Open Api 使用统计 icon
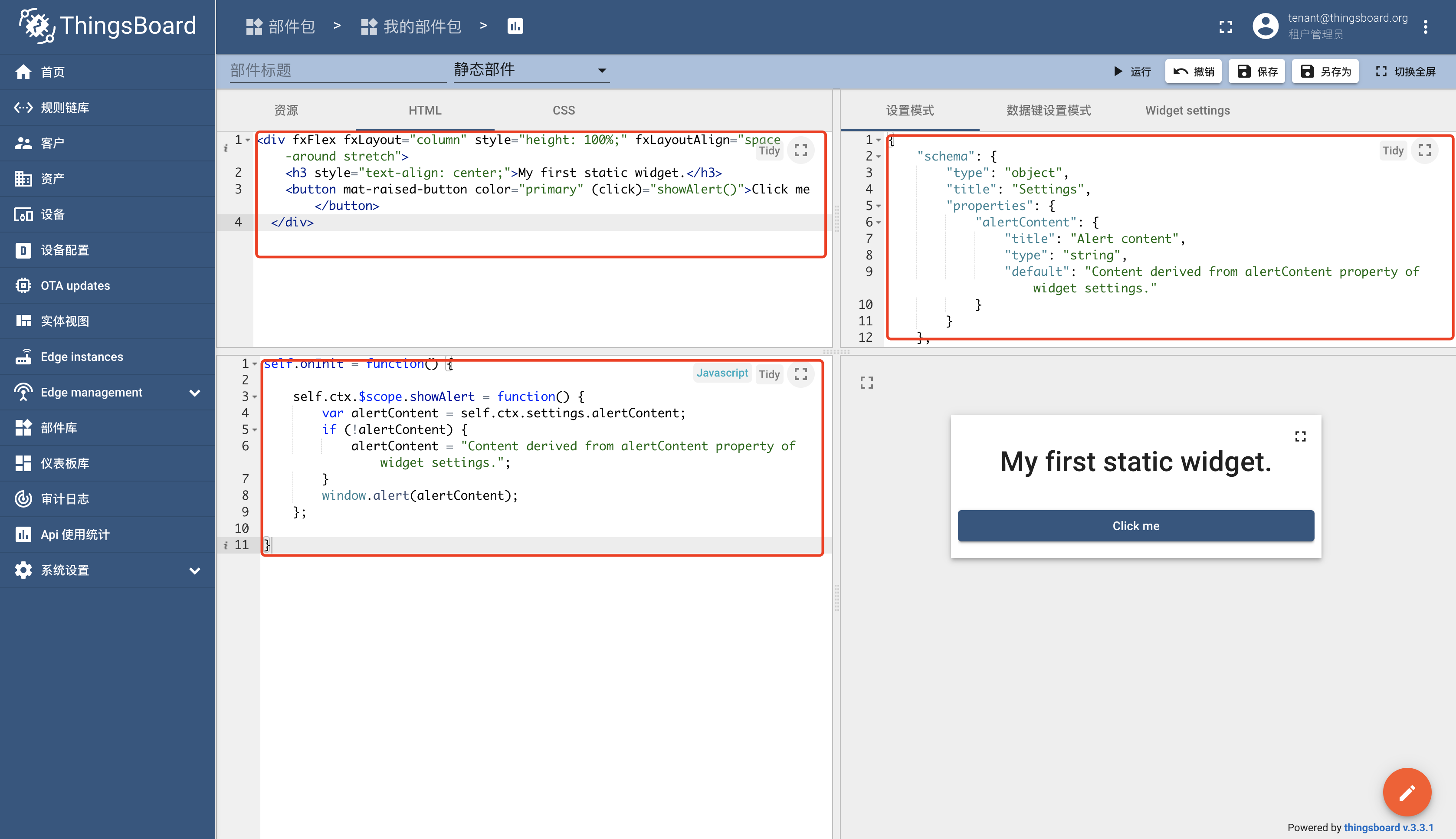 (23, 534)
